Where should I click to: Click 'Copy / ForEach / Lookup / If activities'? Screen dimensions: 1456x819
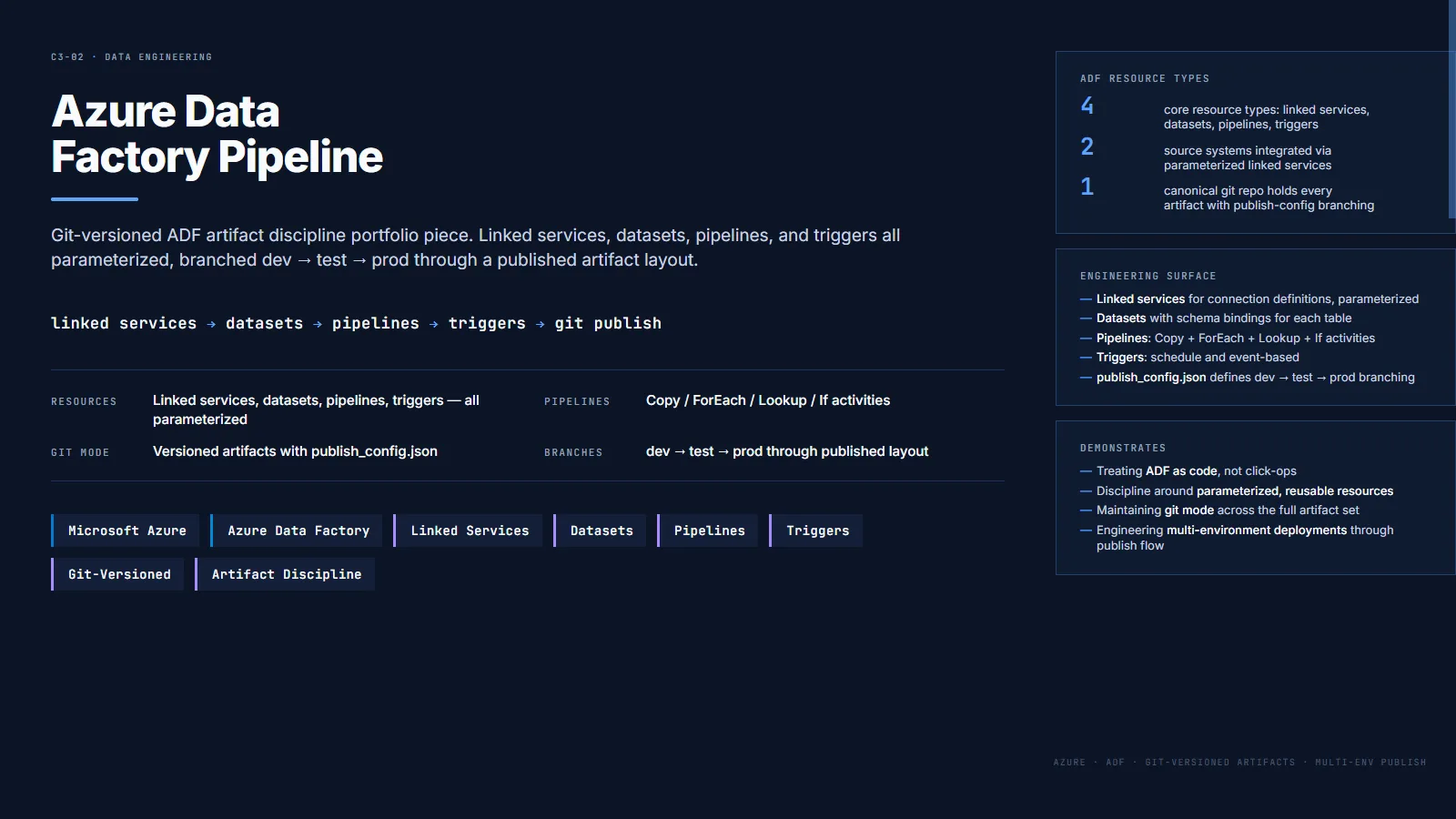768,400
